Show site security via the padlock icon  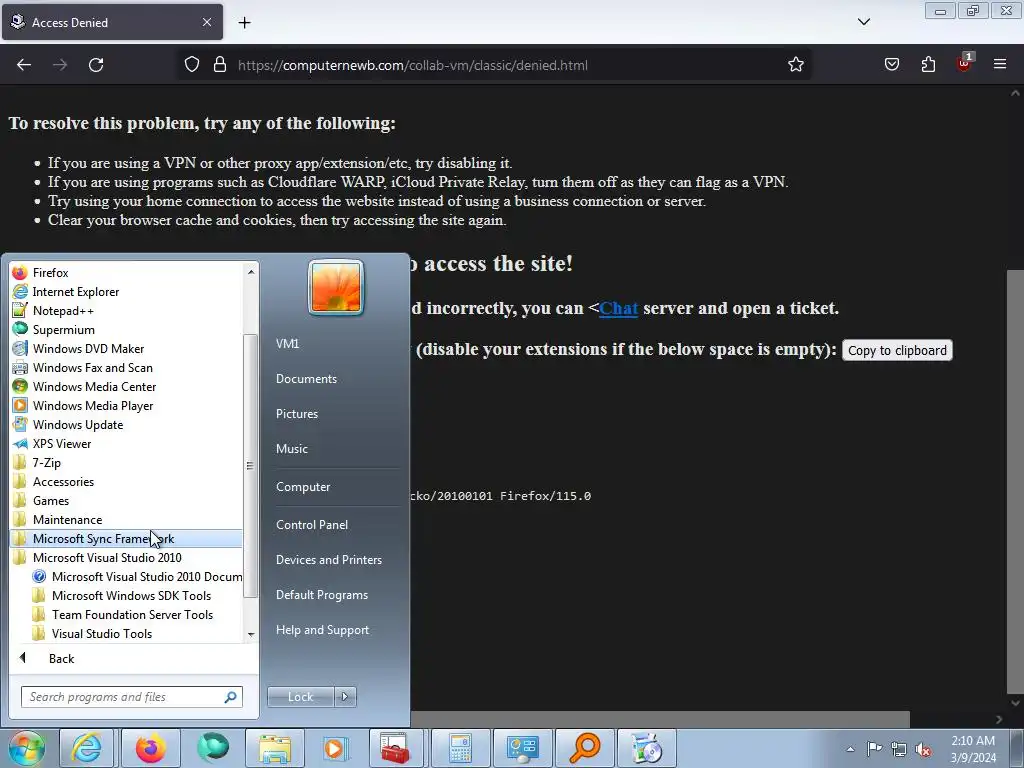[x=220, y=65]
